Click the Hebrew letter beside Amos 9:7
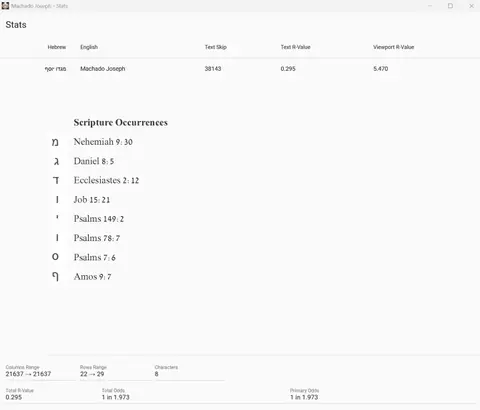The height and width of the screenshot is (410, 480). point(56,277)
